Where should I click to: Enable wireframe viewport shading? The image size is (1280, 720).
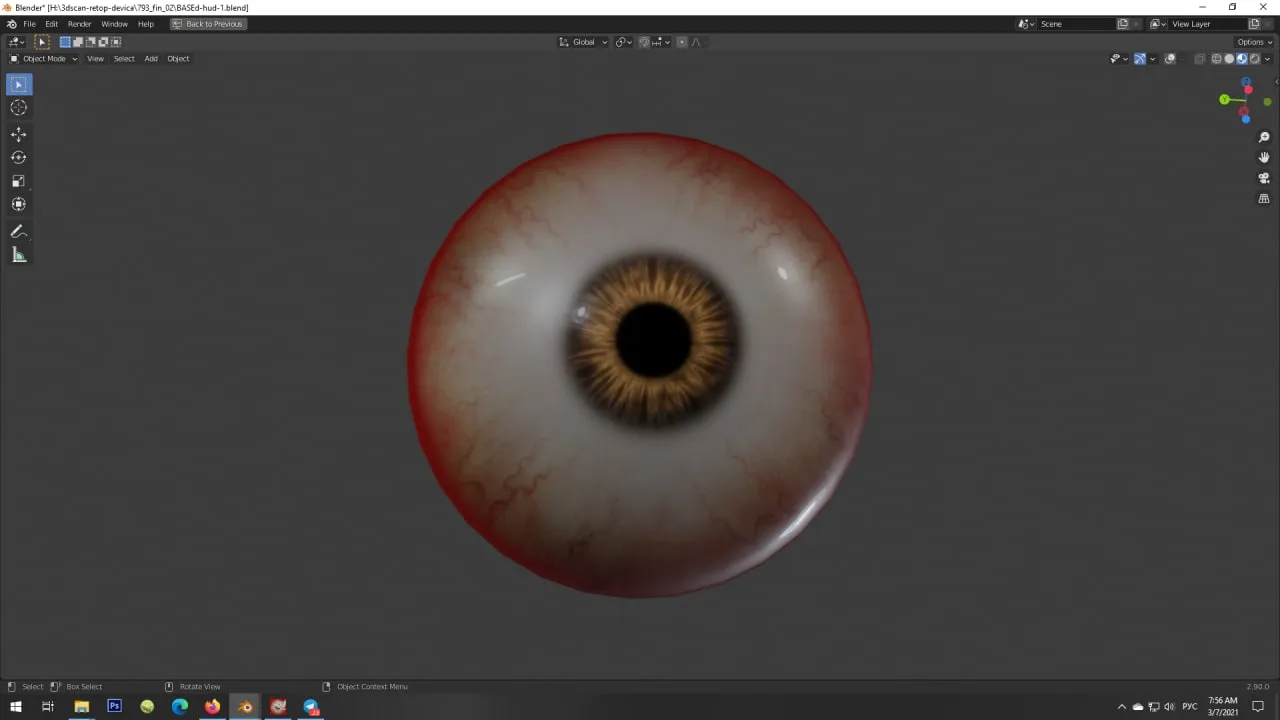click(1216, 59)
